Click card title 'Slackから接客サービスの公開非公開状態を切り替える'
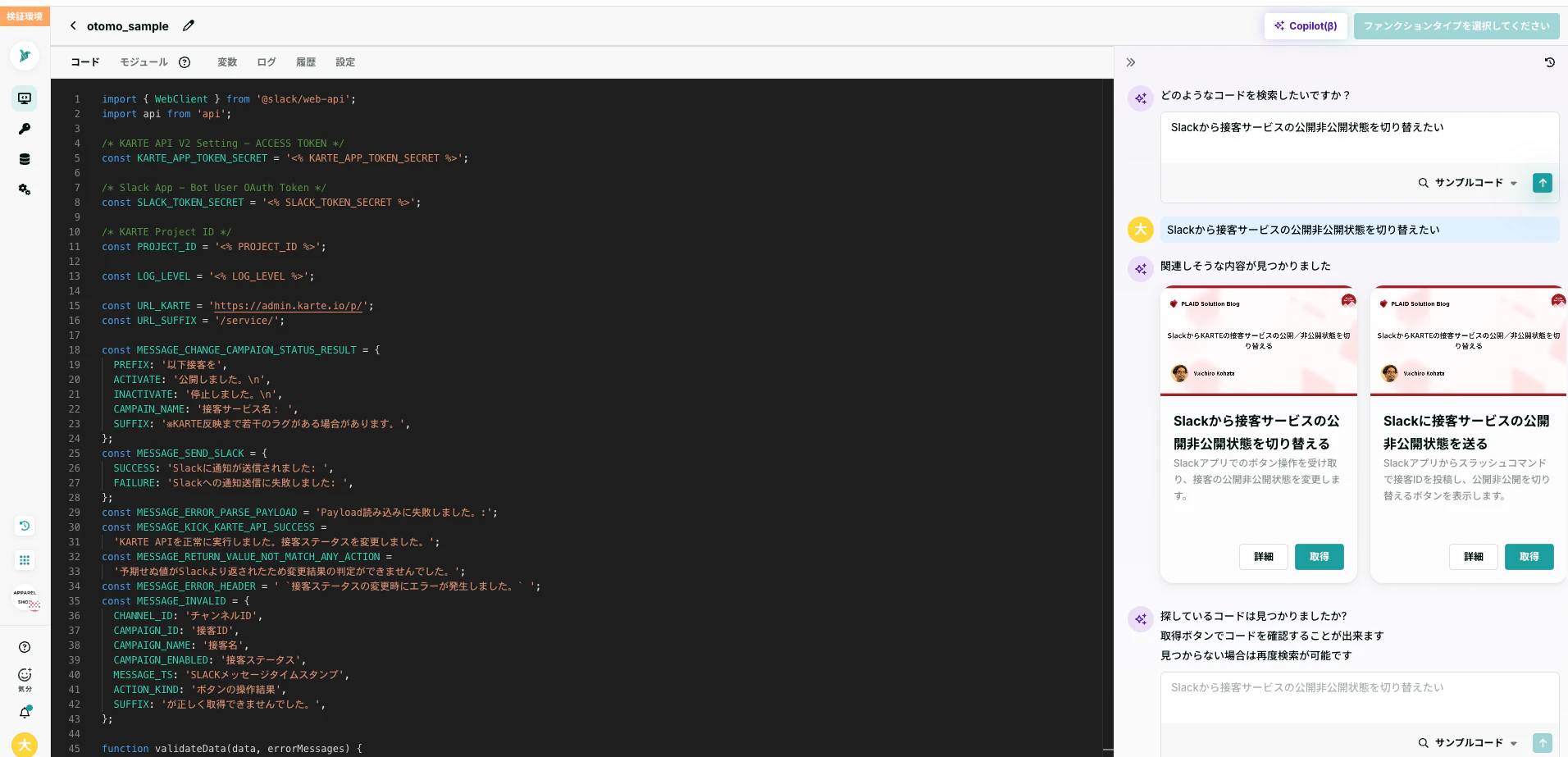 click(x=1256, y=432)
